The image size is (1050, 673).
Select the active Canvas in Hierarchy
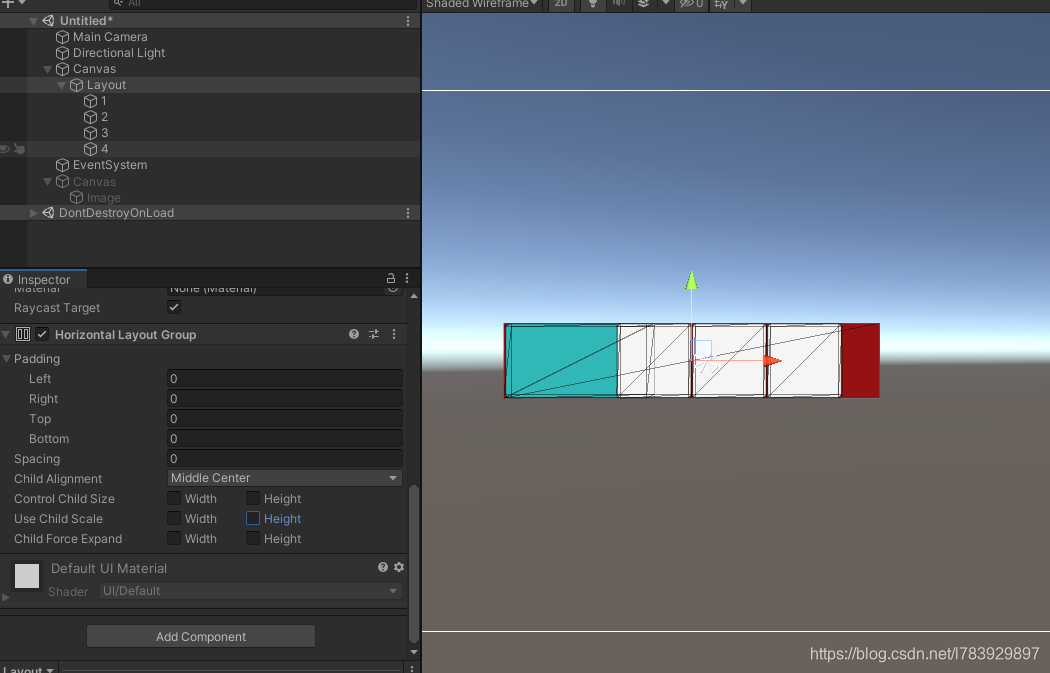click(94, 69)
